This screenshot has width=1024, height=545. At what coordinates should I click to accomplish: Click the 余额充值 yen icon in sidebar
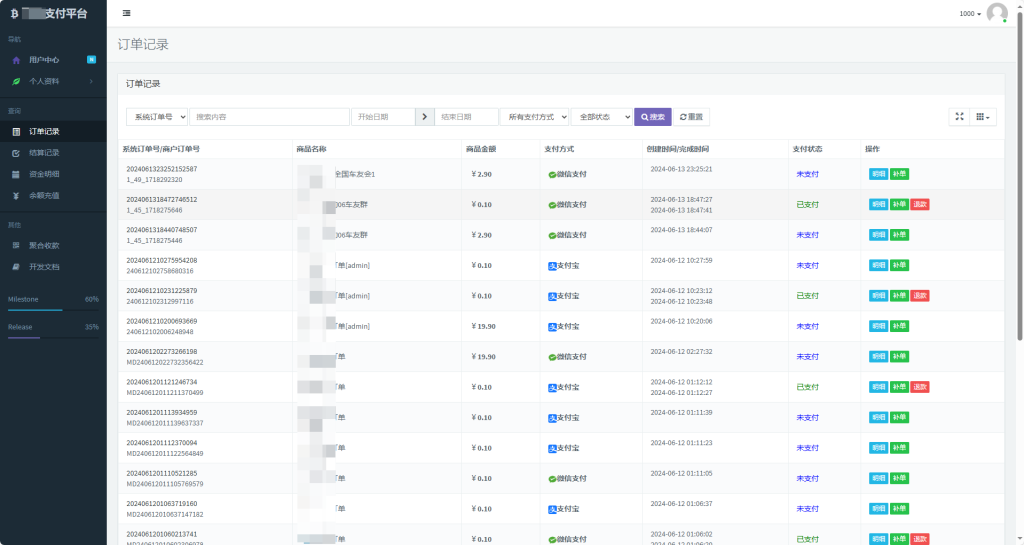(x=16, y=195)
